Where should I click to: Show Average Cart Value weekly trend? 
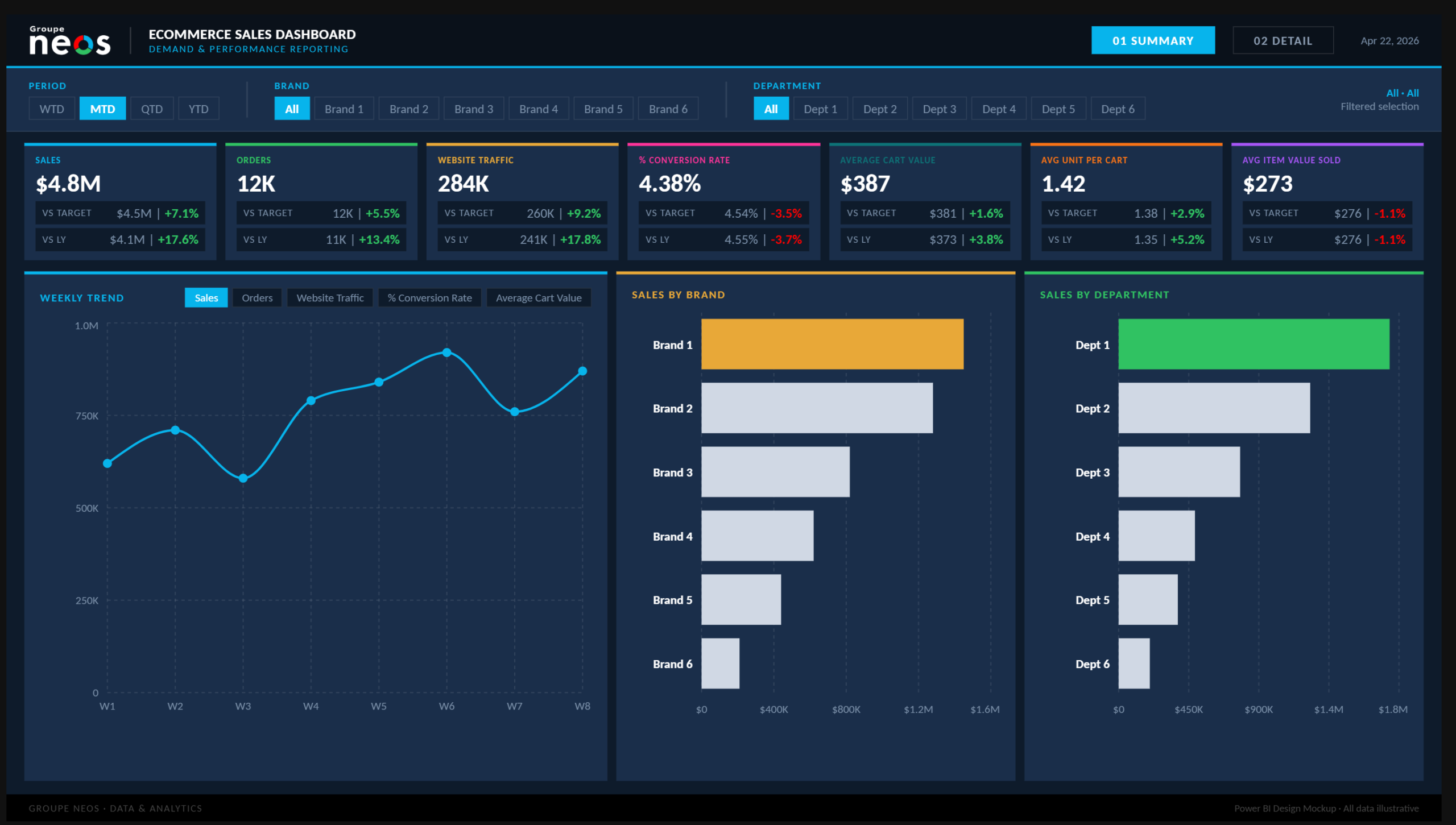pyautogui.click(x=539, y=298)
